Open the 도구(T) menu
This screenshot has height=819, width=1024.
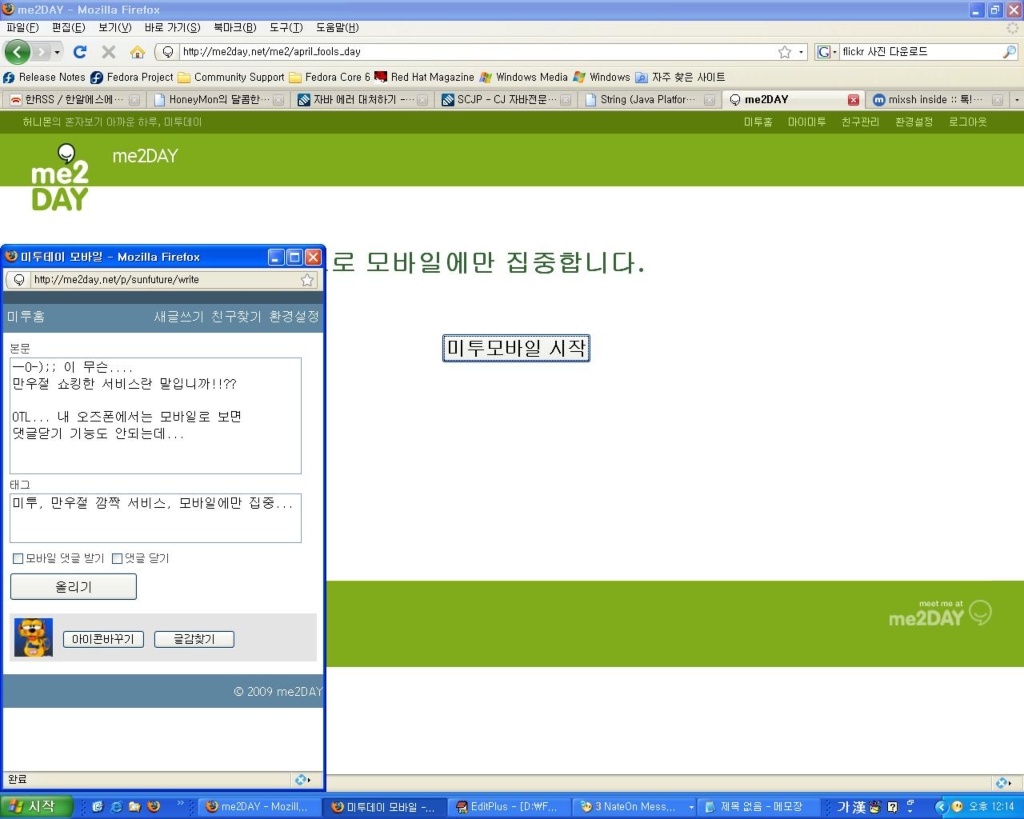pos(286,27)
